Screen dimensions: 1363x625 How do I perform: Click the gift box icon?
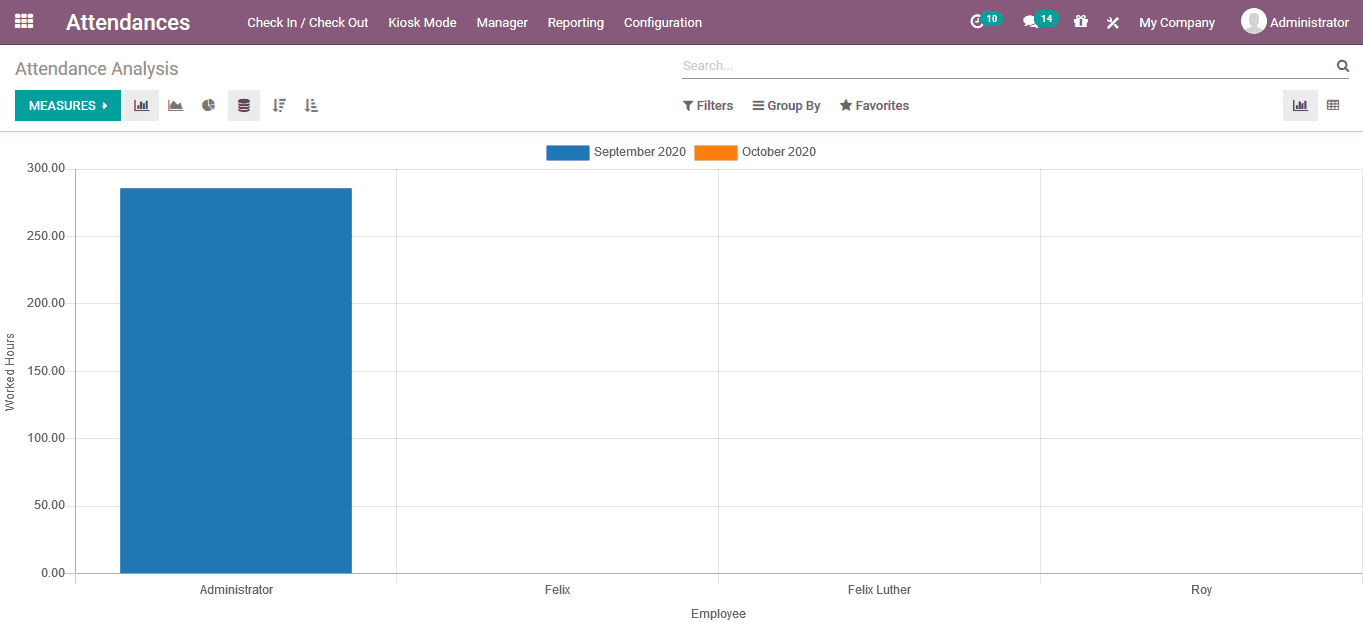pos(1080,21)
